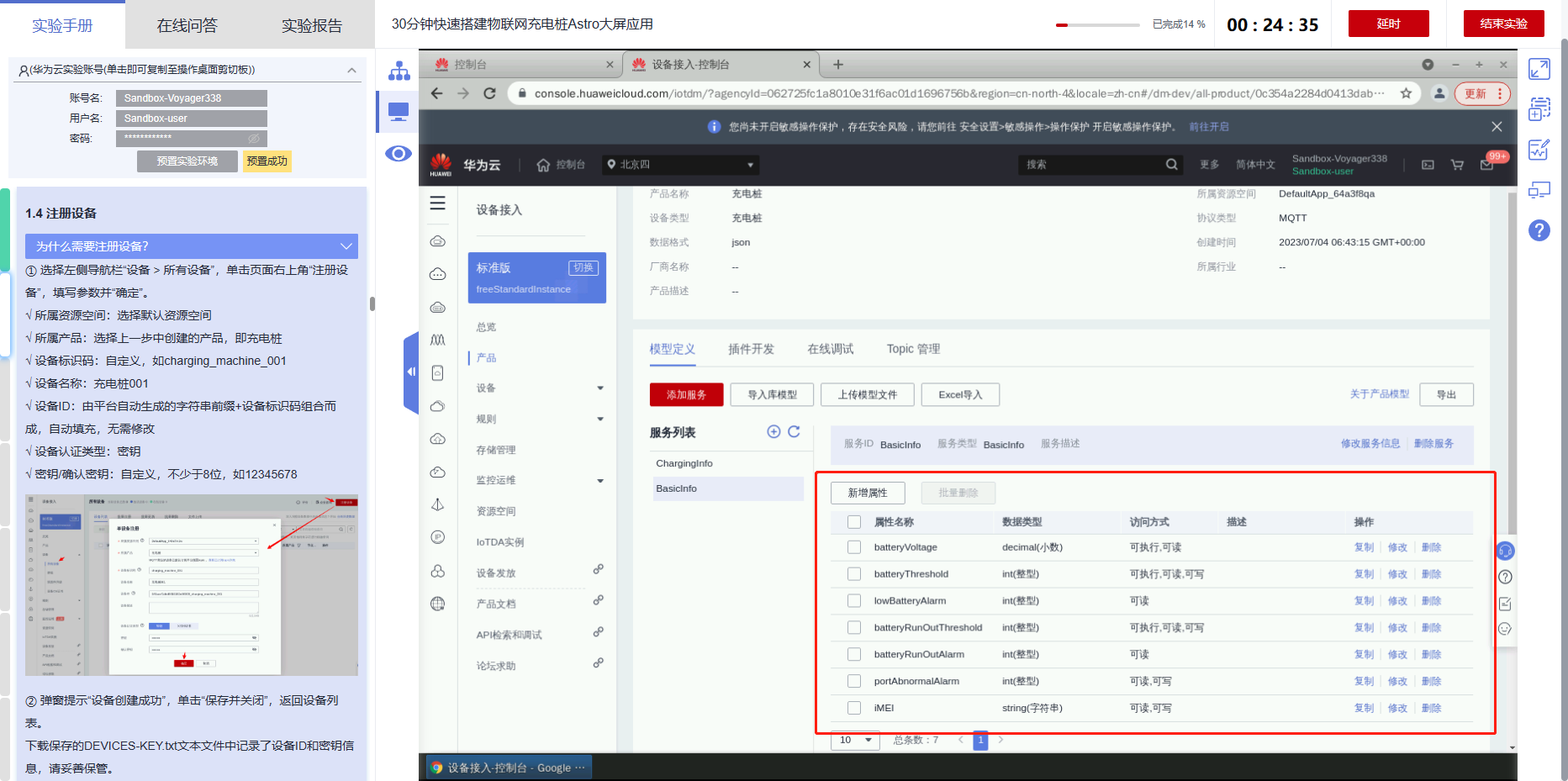
Task: Open the globe icon in the console icon rail
Action: coord(438,604)
